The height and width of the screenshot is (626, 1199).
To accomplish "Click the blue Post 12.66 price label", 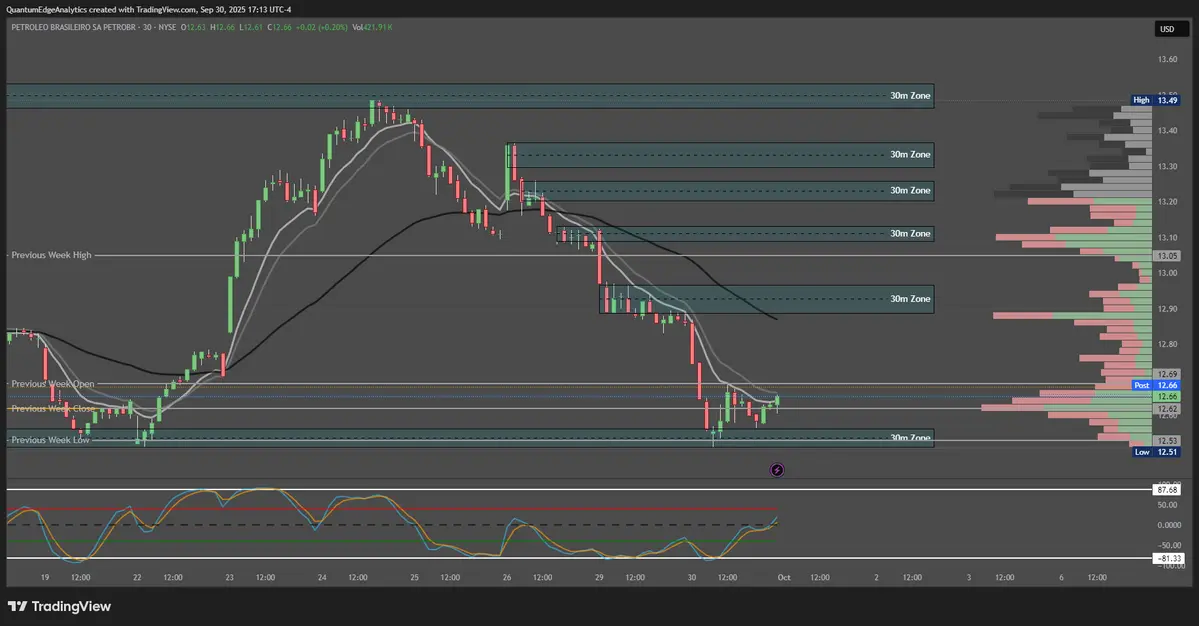I will [x=1155, y=385].
